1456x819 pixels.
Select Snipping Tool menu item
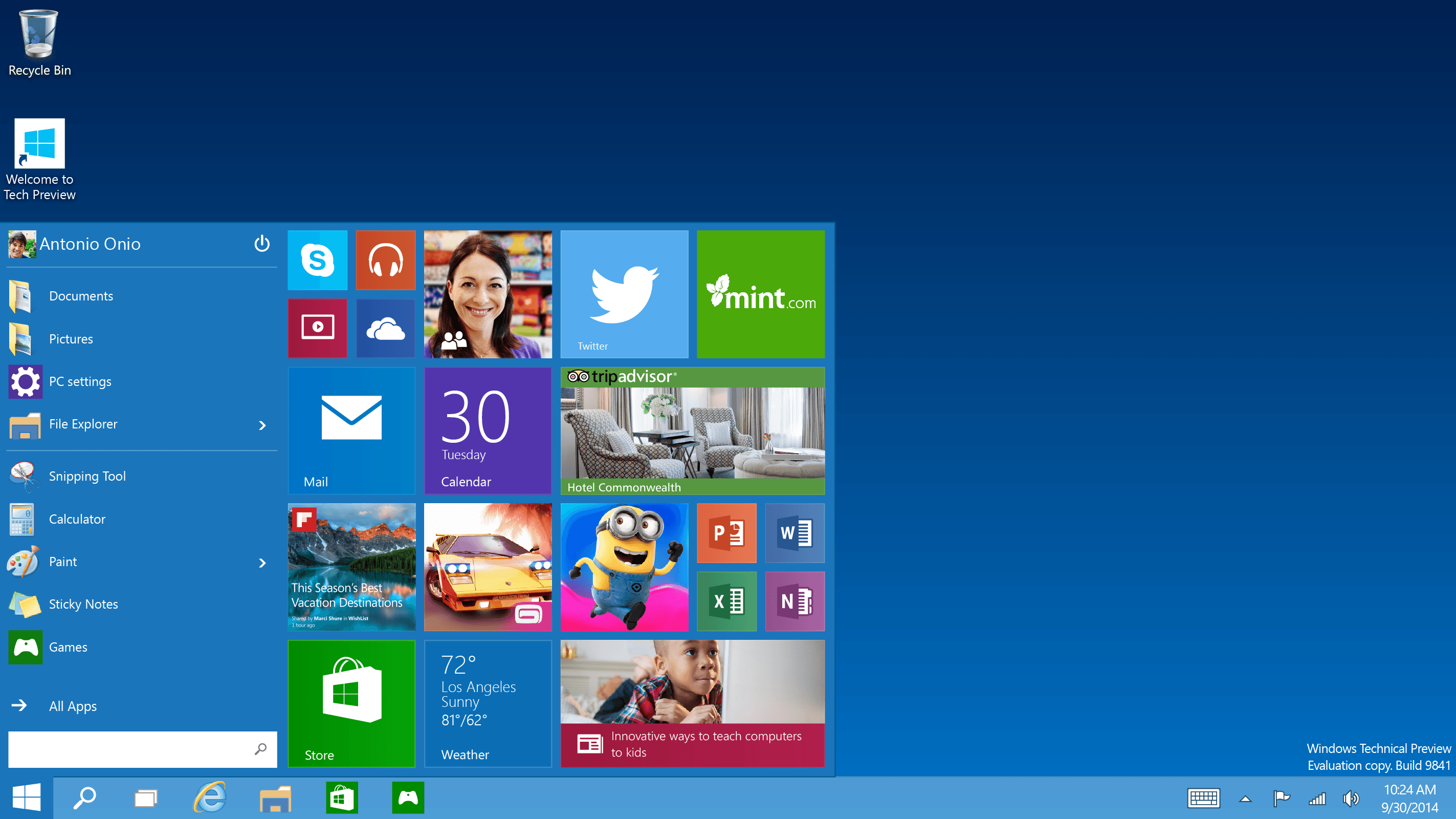pos(141,476)
